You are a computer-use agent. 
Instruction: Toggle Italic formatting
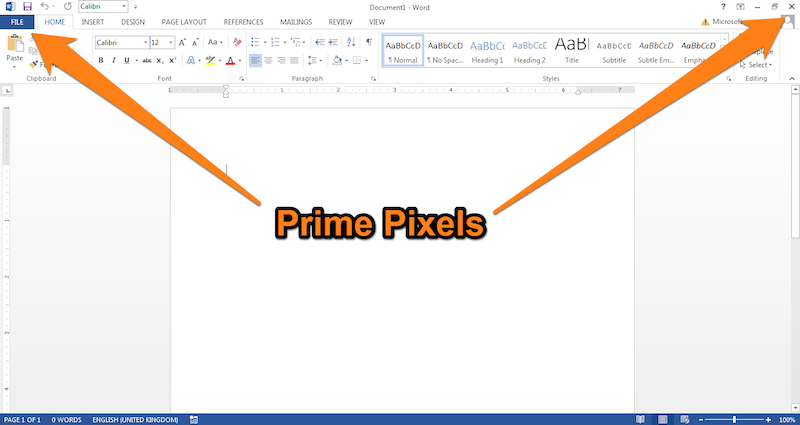pyautogui.click(x=115, y=61)
